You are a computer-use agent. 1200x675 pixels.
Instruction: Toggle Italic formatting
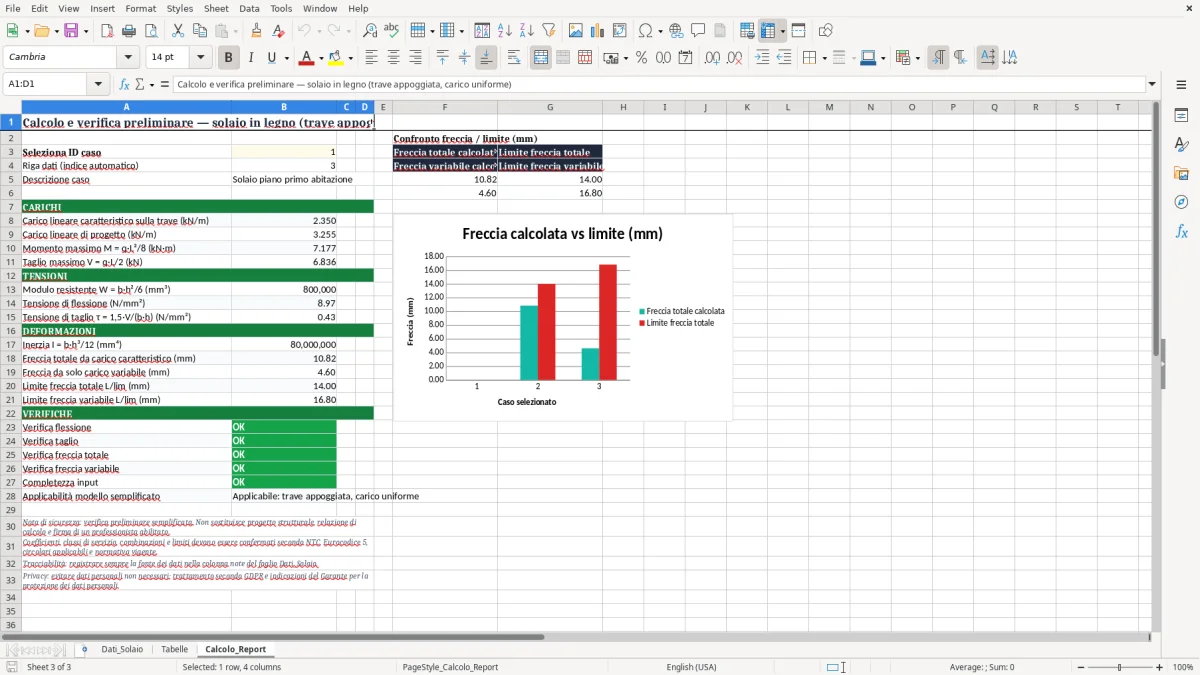point(250,58)
